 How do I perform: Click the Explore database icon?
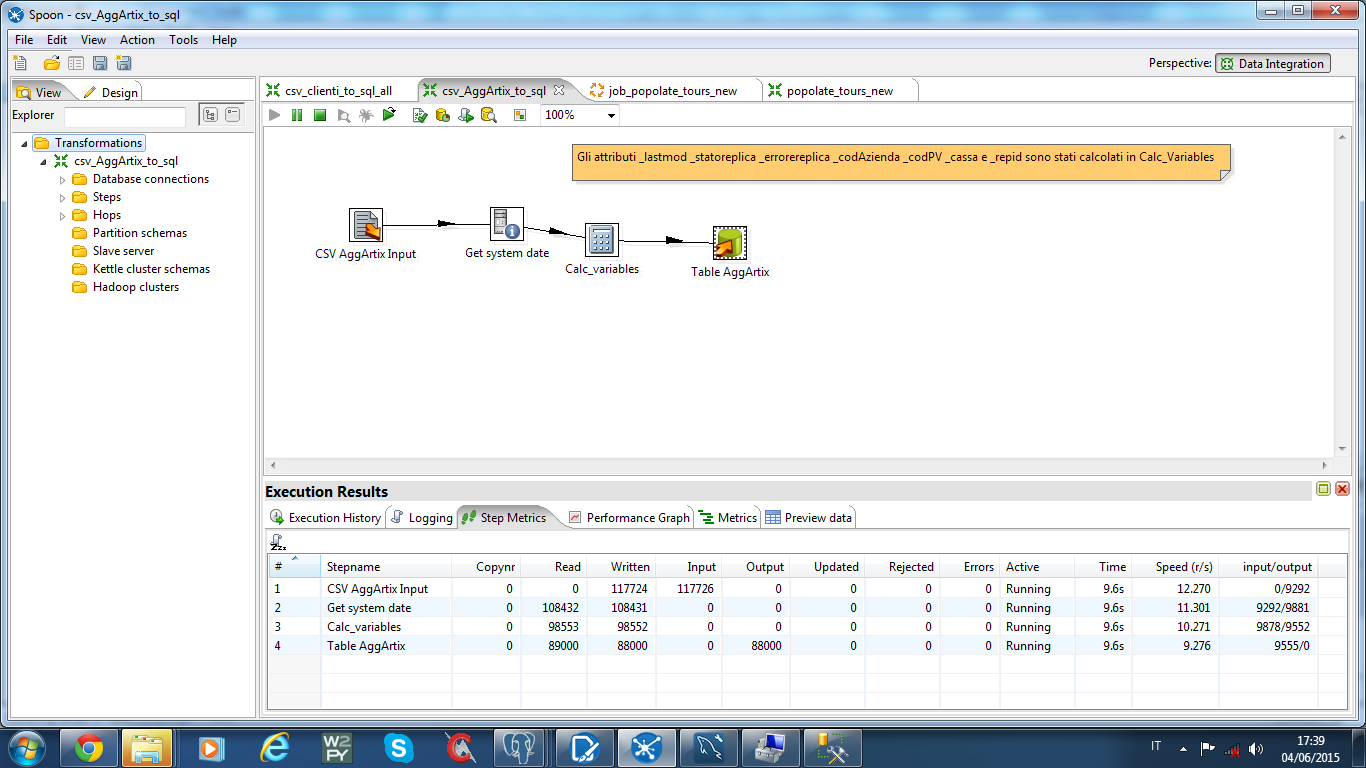tap(488, 115)
